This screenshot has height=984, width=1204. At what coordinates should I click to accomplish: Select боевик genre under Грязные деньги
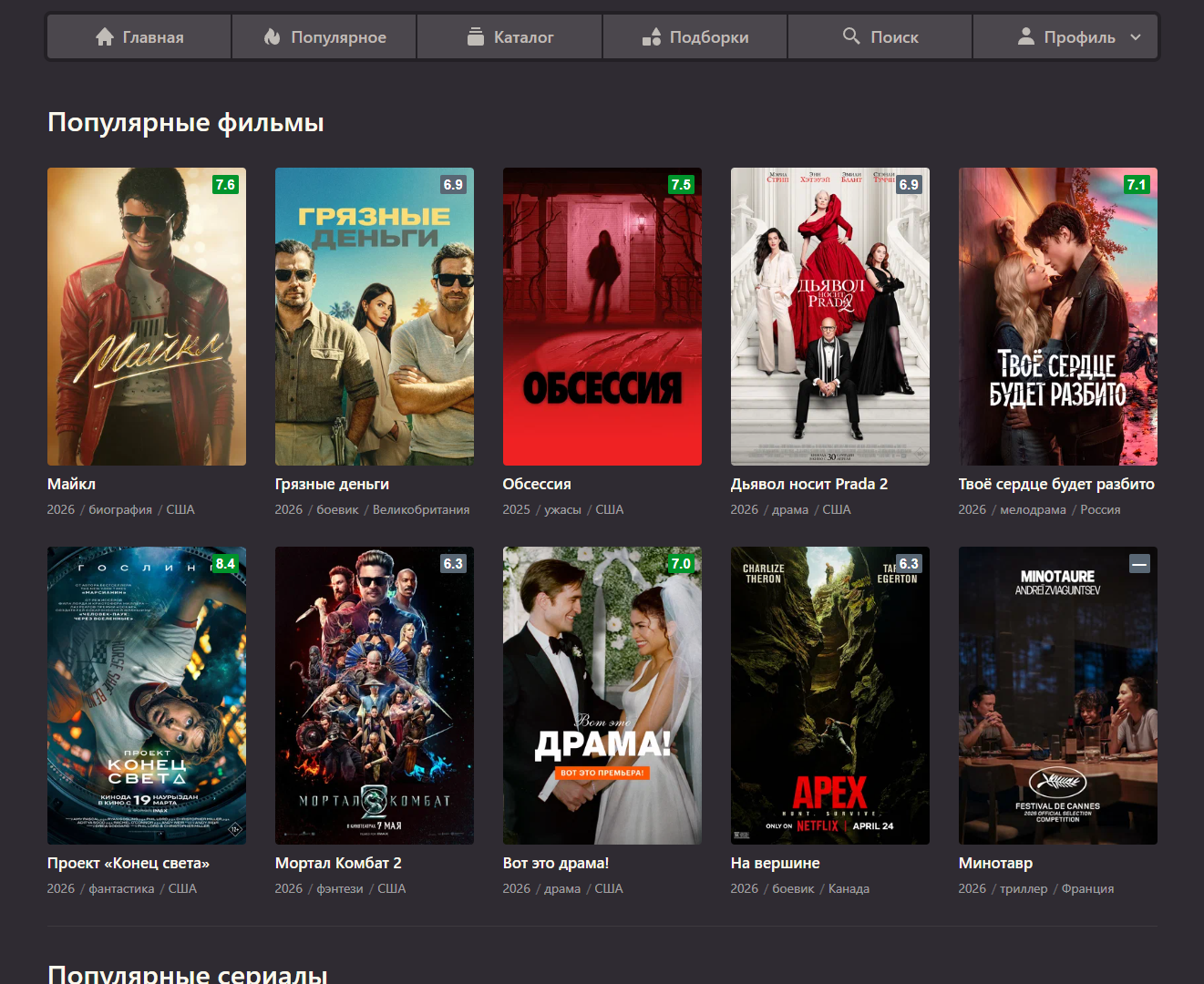(x=337, y=509)
